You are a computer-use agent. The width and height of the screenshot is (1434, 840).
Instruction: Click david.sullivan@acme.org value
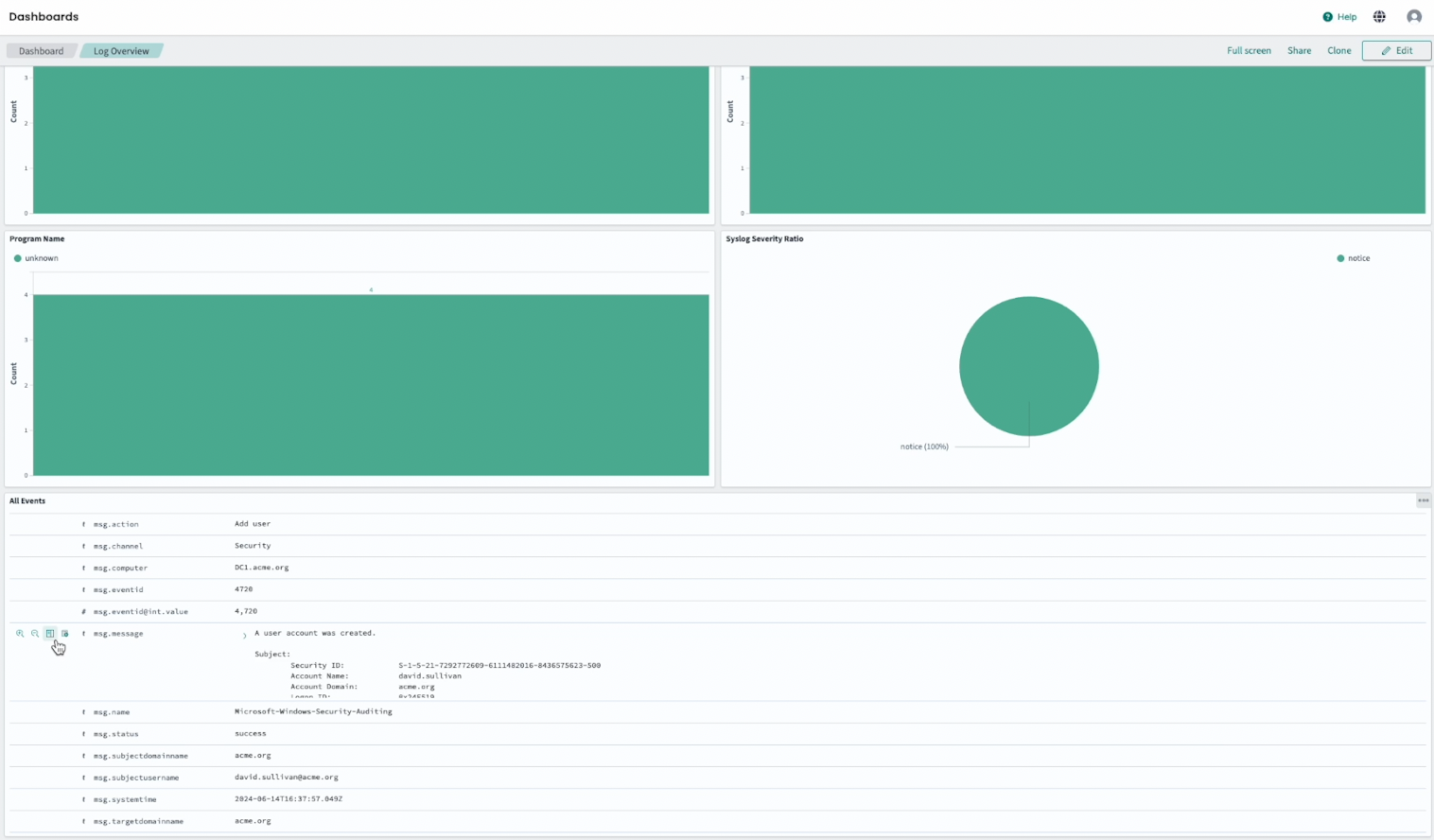click(x=287, y=778)
